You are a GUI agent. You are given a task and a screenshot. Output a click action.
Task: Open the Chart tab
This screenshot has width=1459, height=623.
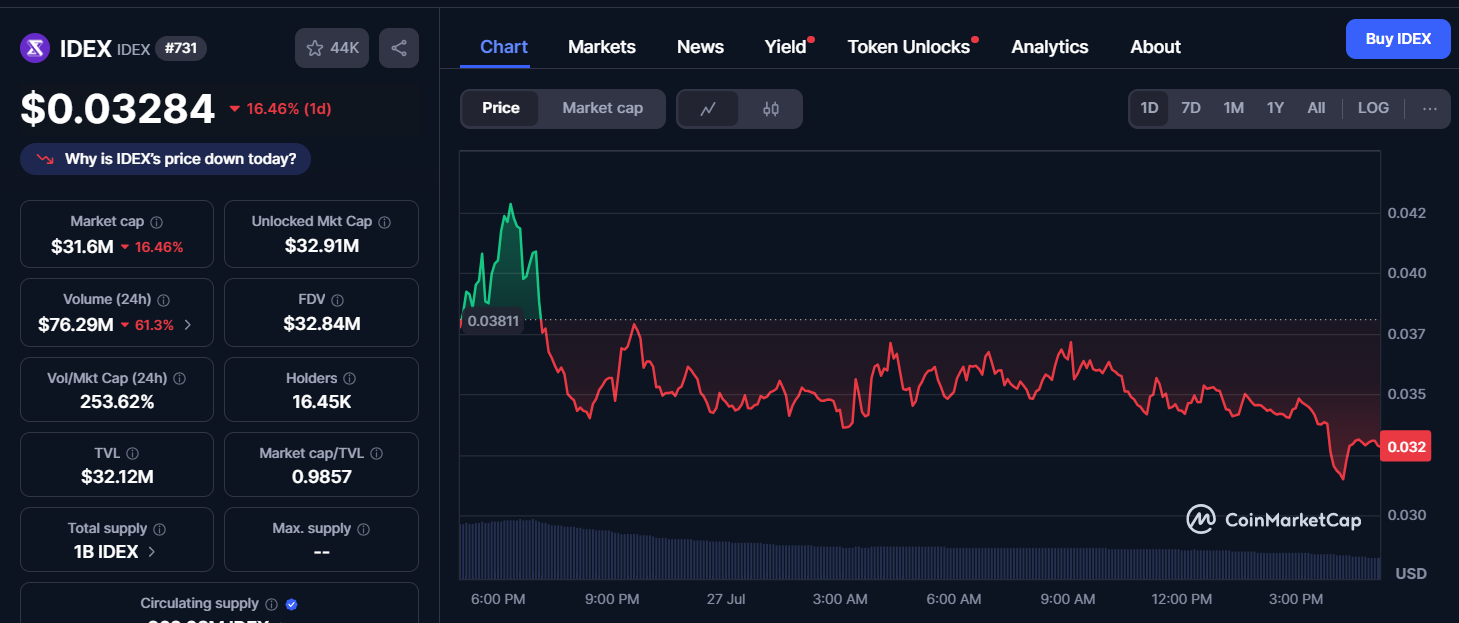[x=504, y=47]
